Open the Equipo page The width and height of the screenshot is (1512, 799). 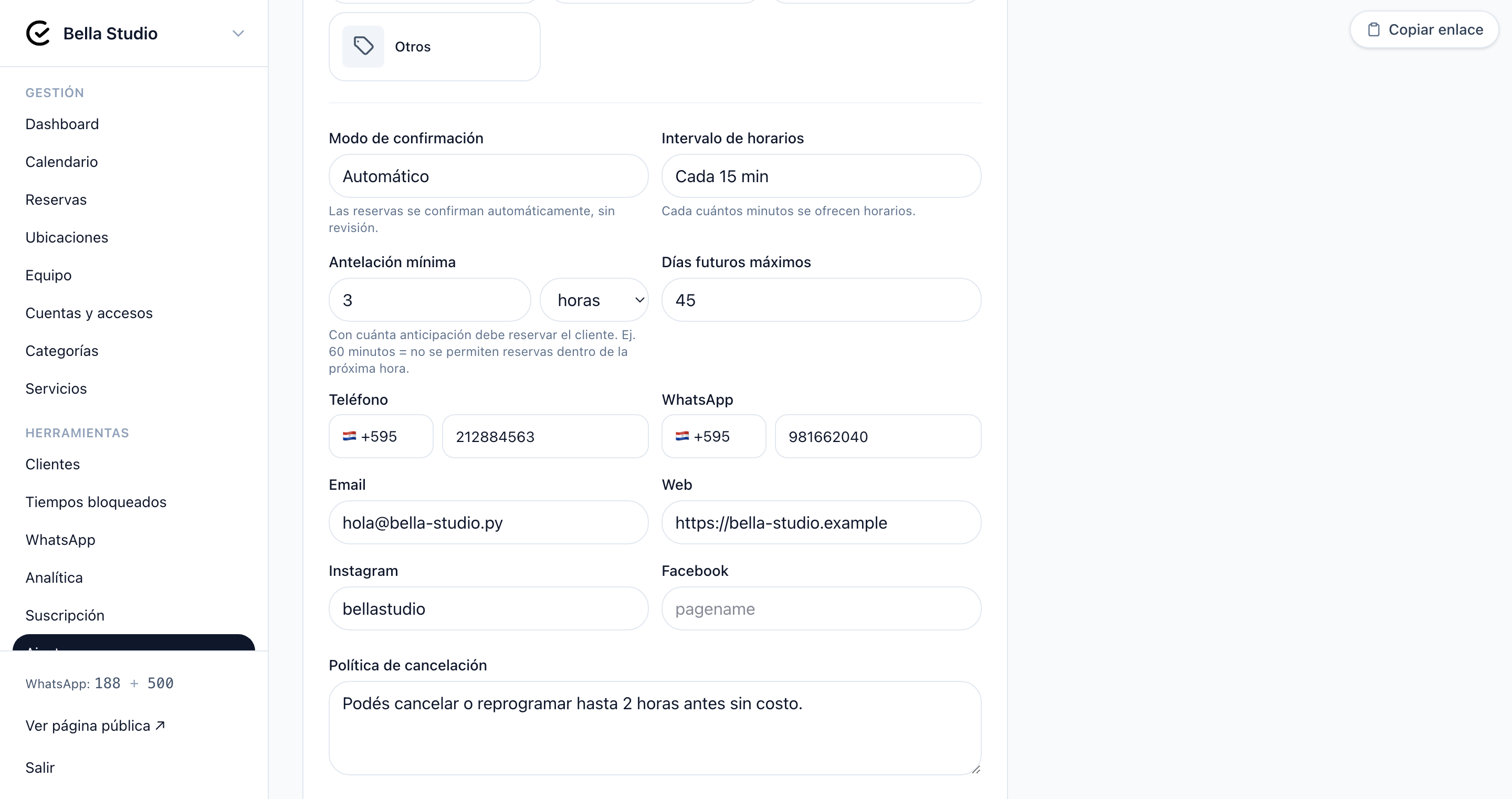(49, 275)
